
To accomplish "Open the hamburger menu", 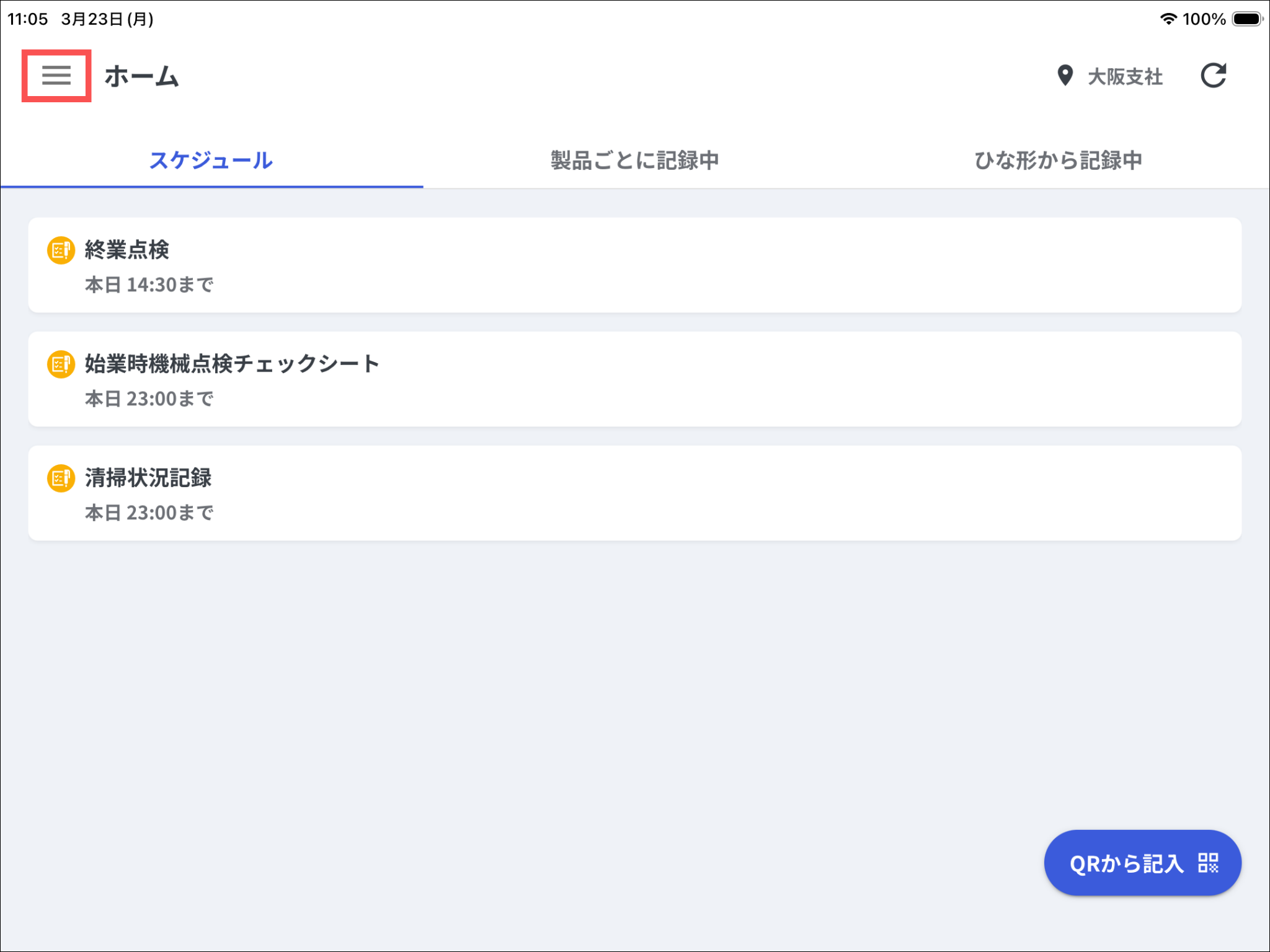I will (x=56, y=76).
